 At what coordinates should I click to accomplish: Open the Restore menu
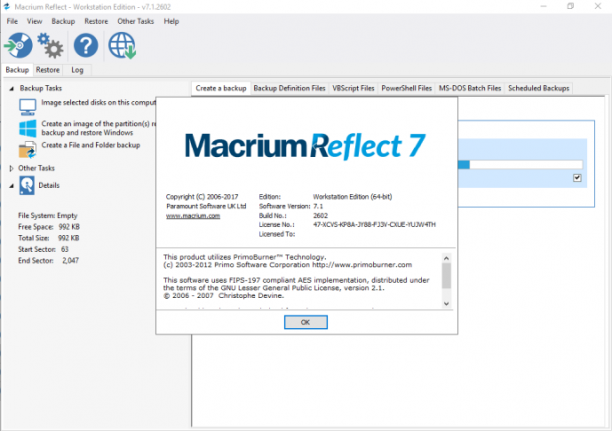[96, 21]
